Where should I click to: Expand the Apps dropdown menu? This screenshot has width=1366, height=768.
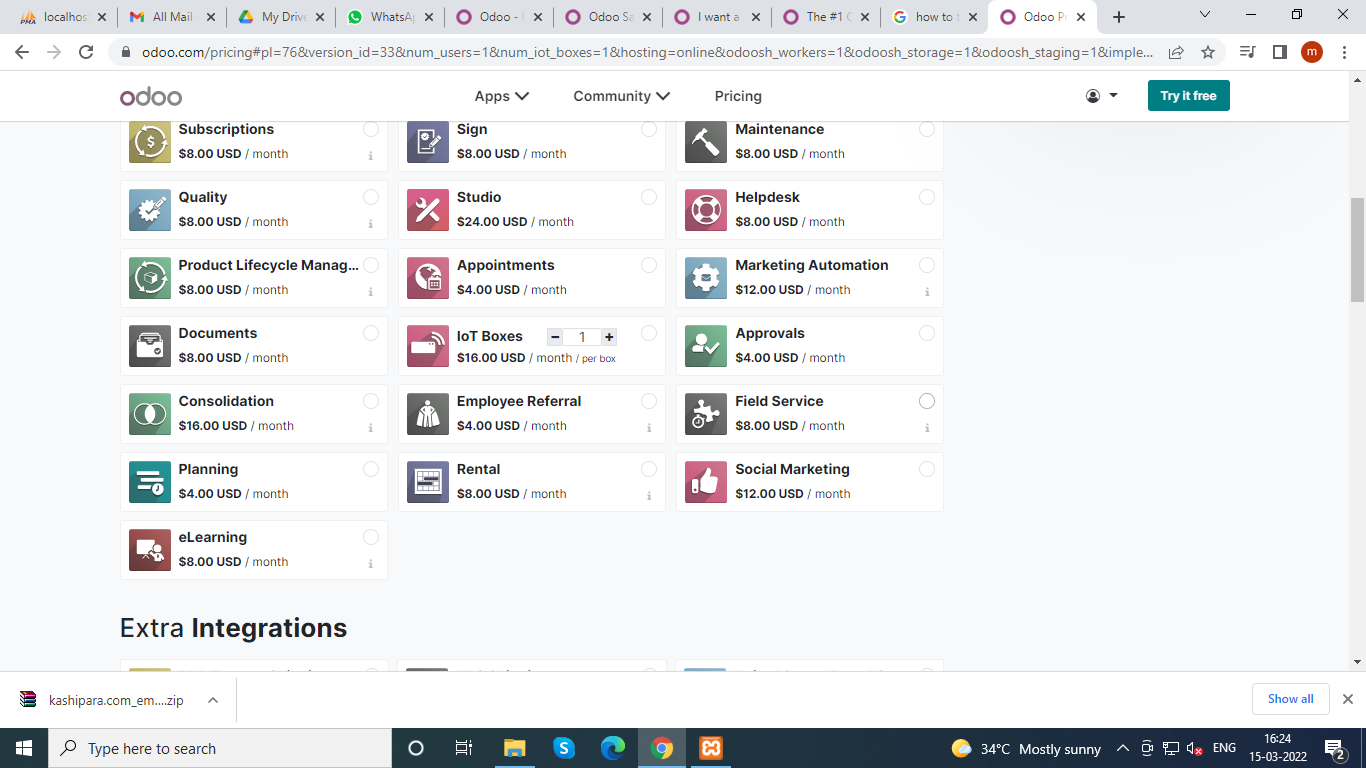click(501, 96)
